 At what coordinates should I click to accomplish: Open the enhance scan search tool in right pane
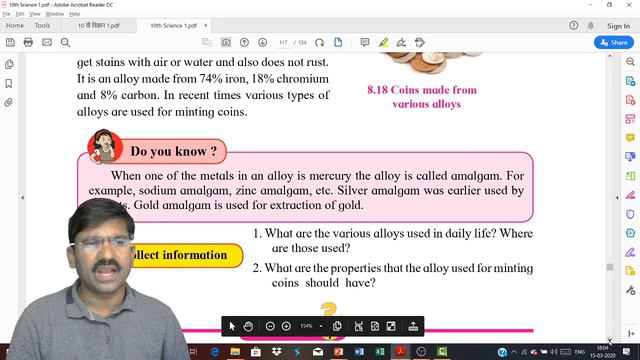pos(630,62)
